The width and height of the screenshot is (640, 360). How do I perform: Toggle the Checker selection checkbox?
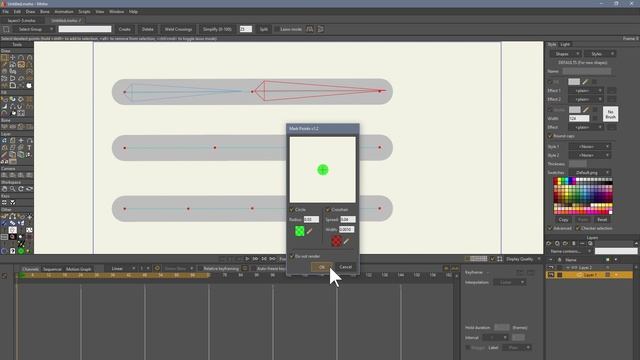[x=578, y=228]
